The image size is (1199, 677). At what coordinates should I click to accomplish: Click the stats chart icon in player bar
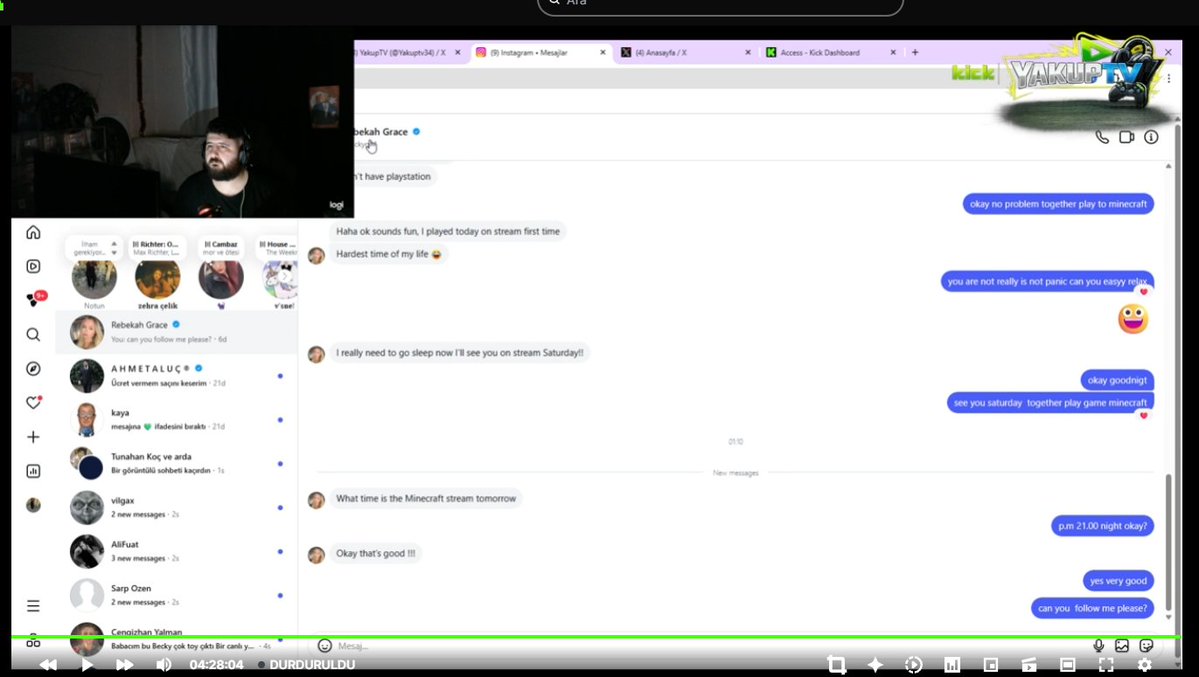952,665
